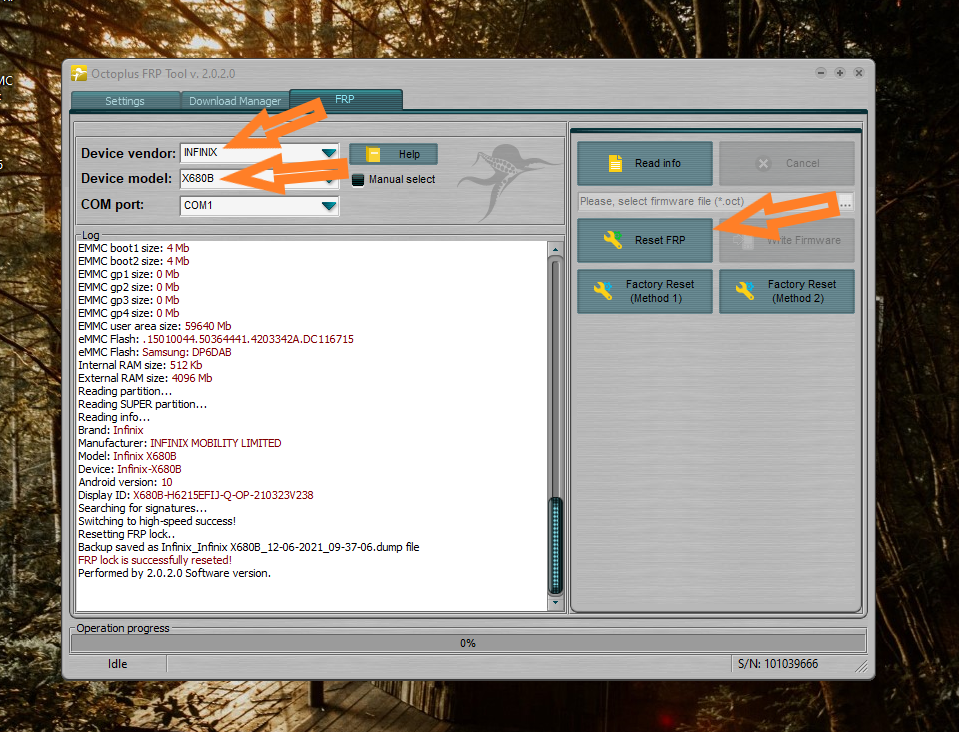
Task: Click the Display ID value in the log
Action: [x=223, y=495]
